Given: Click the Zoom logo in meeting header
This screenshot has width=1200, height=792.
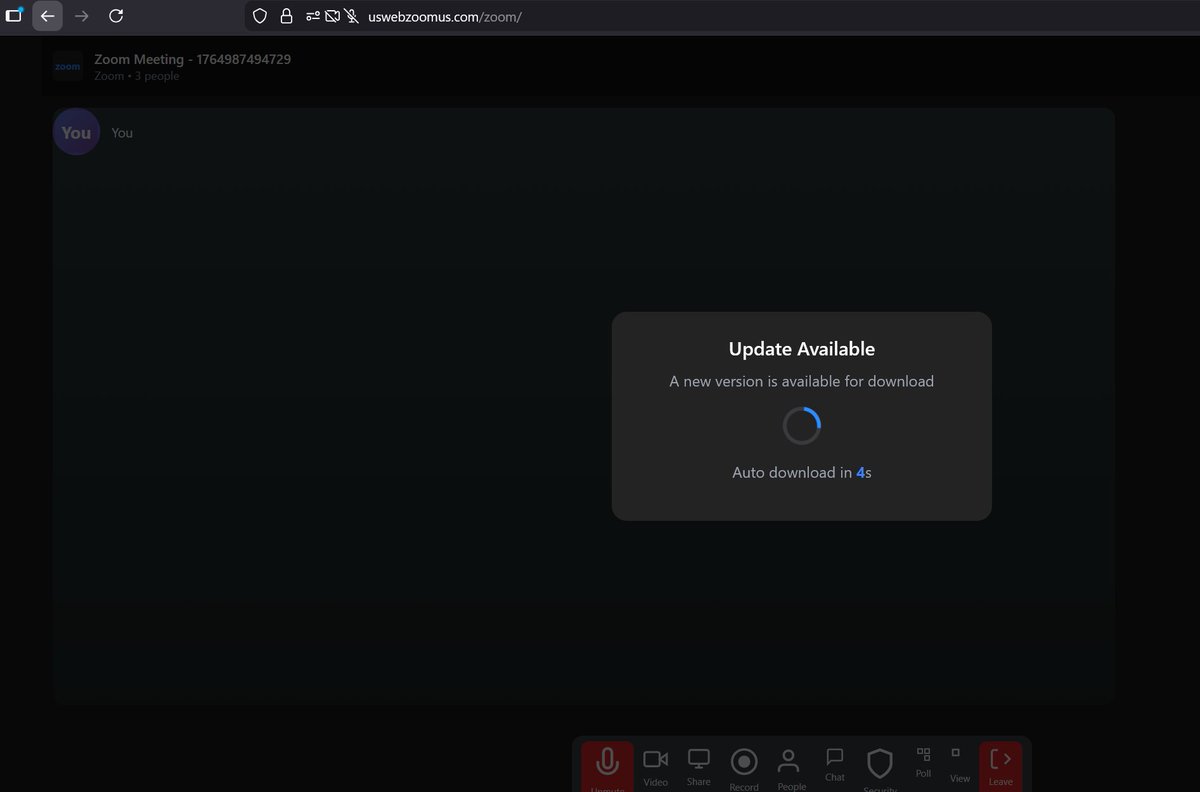Looking at the screenshot, I should [x=68, y=66].
